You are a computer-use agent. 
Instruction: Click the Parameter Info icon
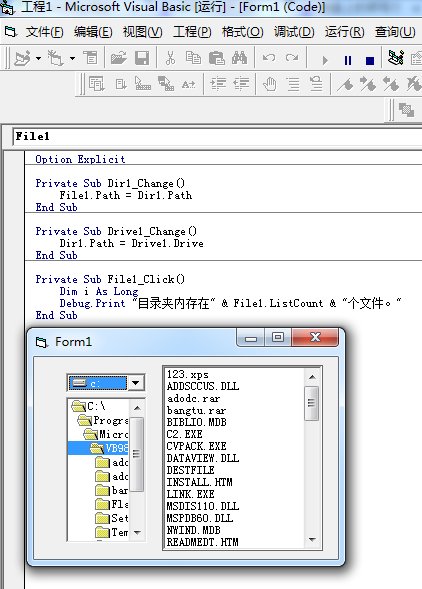click(x=166, y=84)
